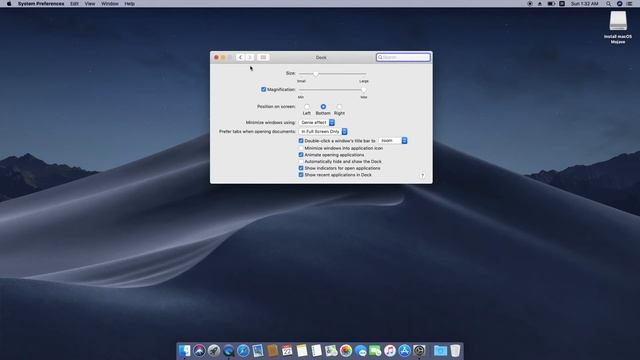Image resolution: width=640 pixels, height=360 pixels.
Task: Open Messages blue bubble in the Dock
Action: coord(361,351)
